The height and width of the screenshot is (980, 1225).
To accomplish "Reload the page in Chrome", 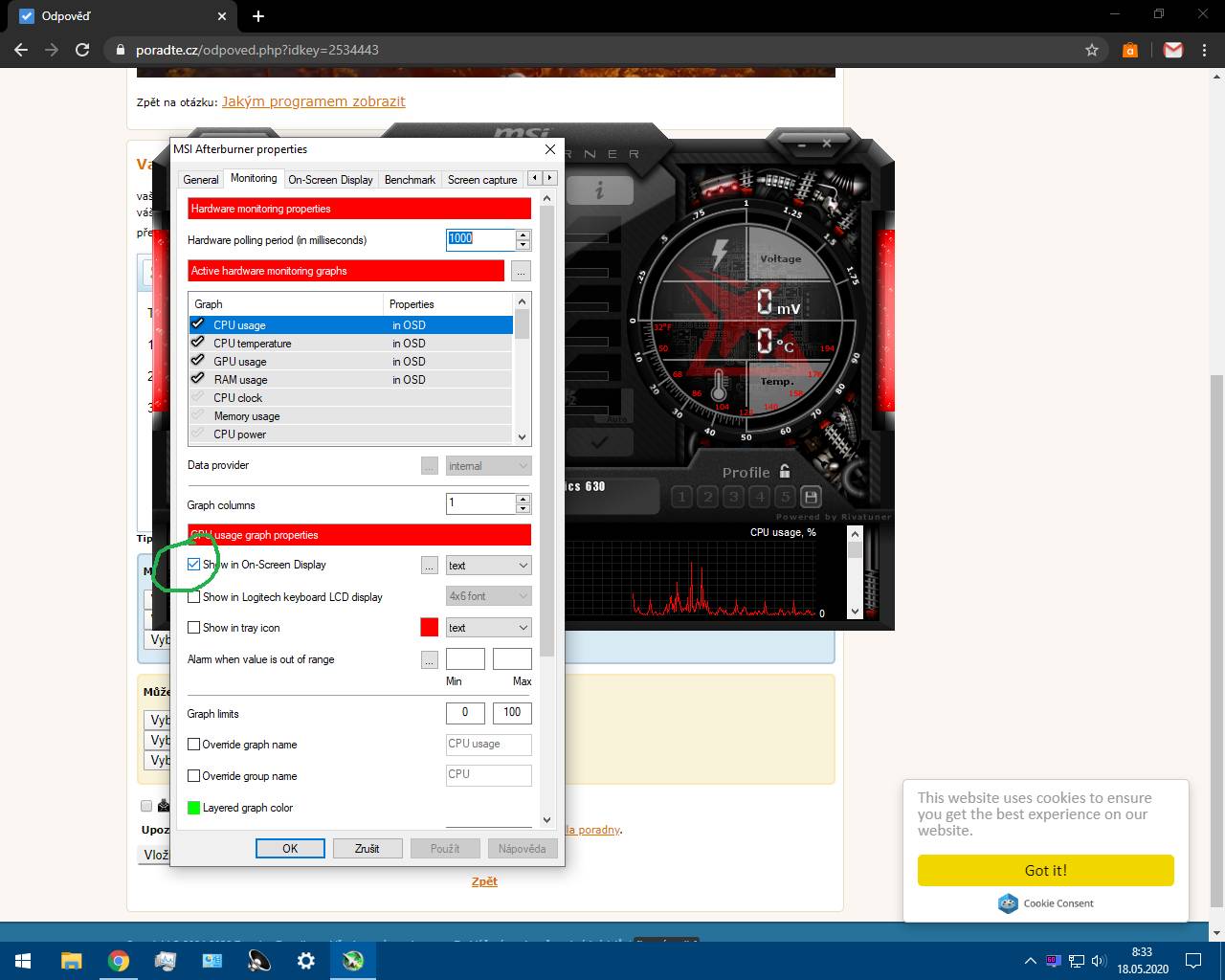I will [x=82, y=50].
